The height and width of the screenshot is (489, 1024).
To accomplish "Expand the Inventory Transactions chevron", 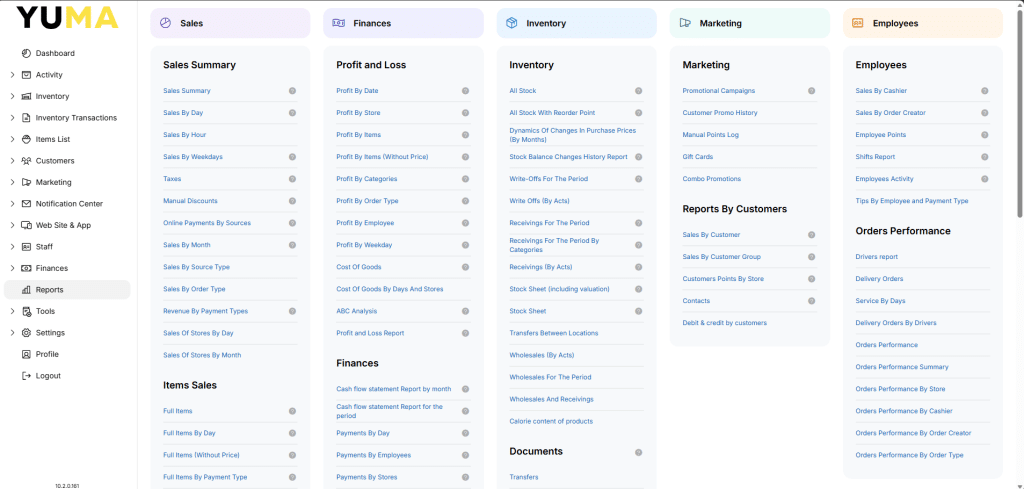I will tap(12, 118).
